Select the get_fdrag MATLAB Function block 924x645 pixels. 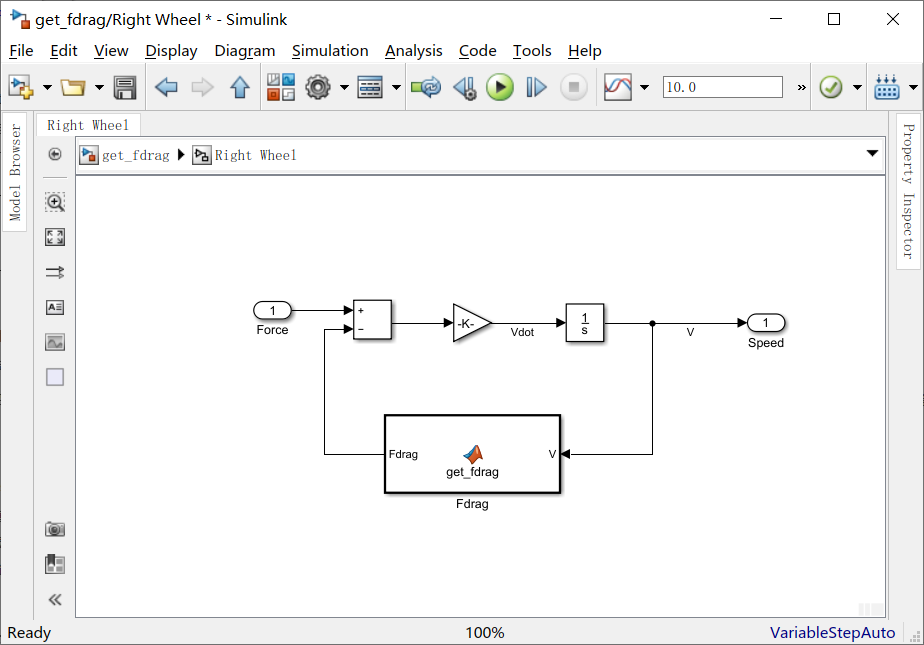[x=472, y=454]
